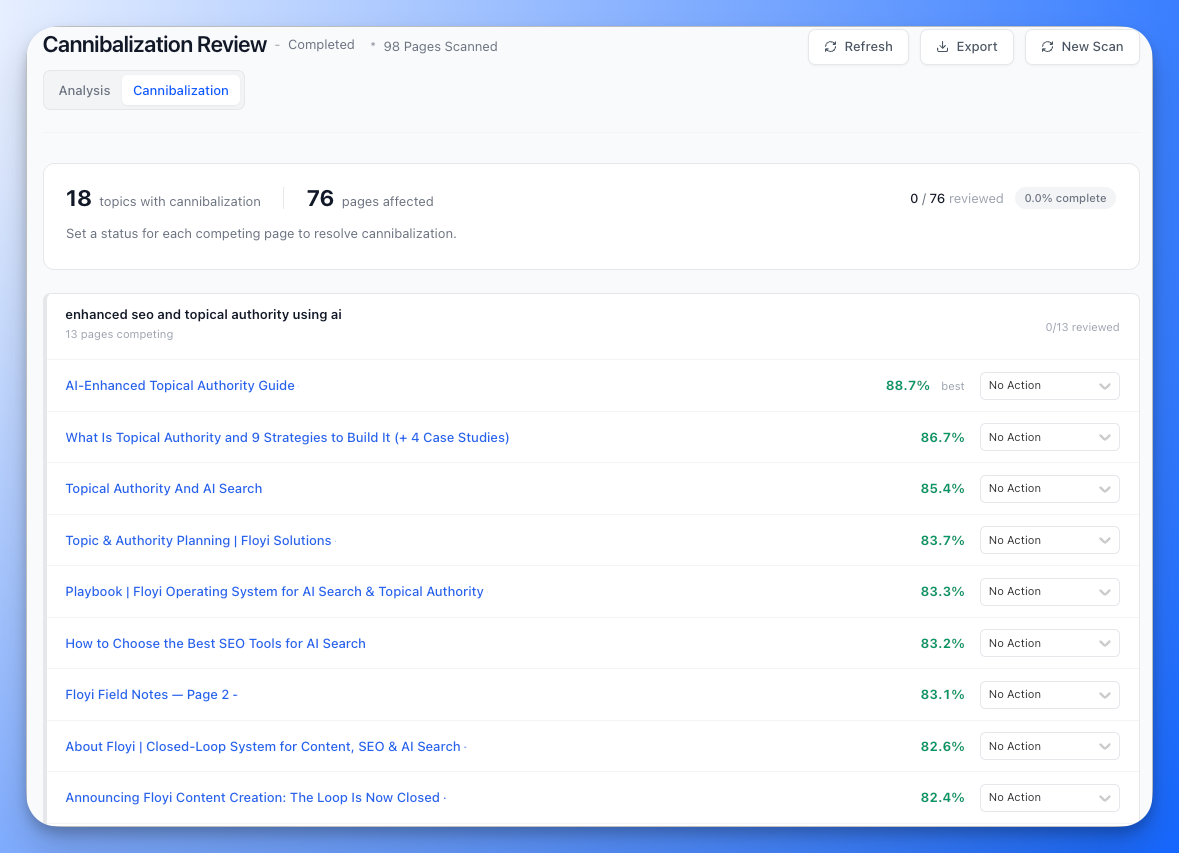Switch to the Analysis tab
Viewport: 1179px width, 853px height.
(84, 90)
